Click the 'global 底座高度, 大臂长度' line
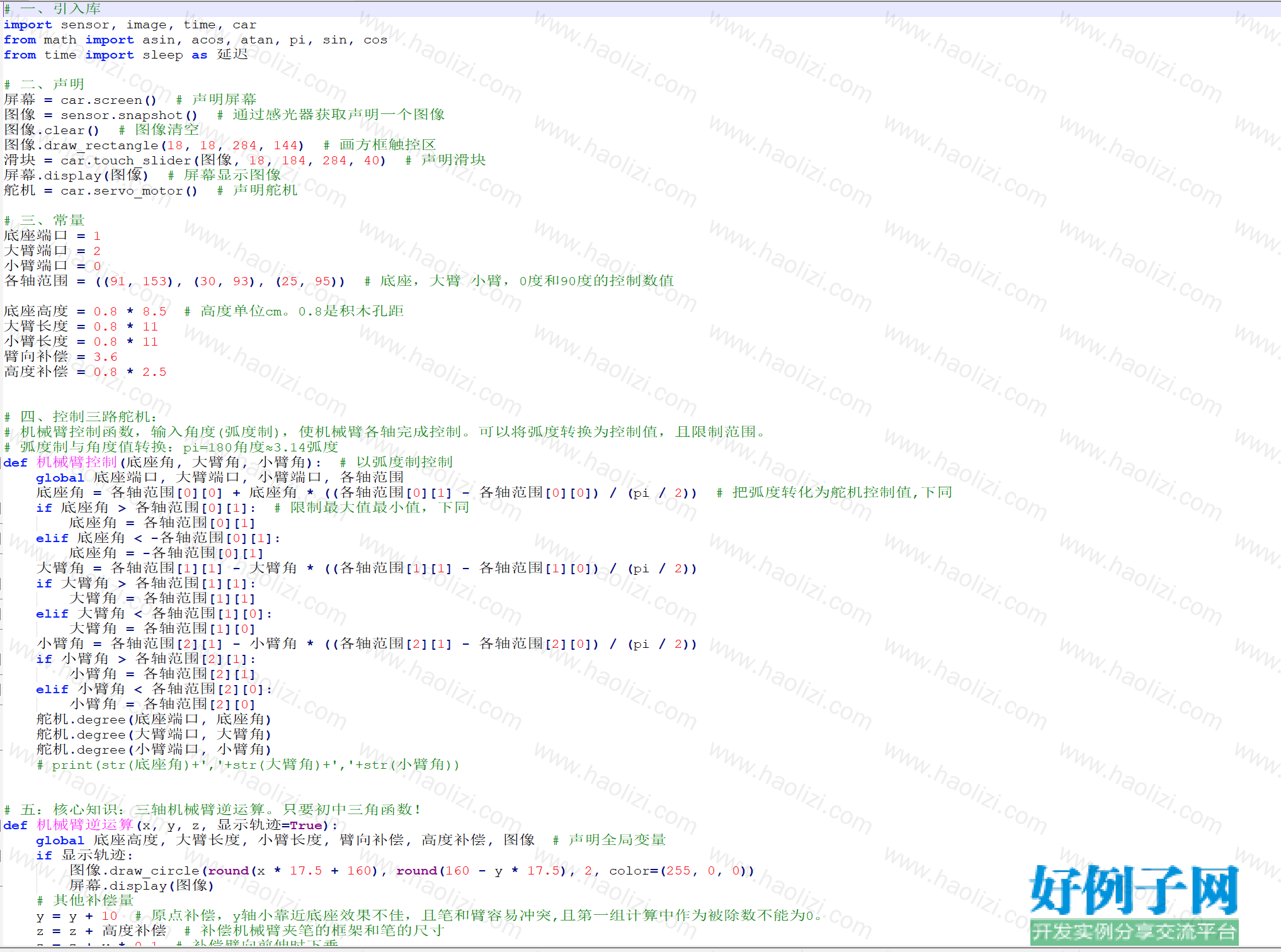Image resolution: width=1281 pixels, height=952 pixels. click(x=285, y=840)
